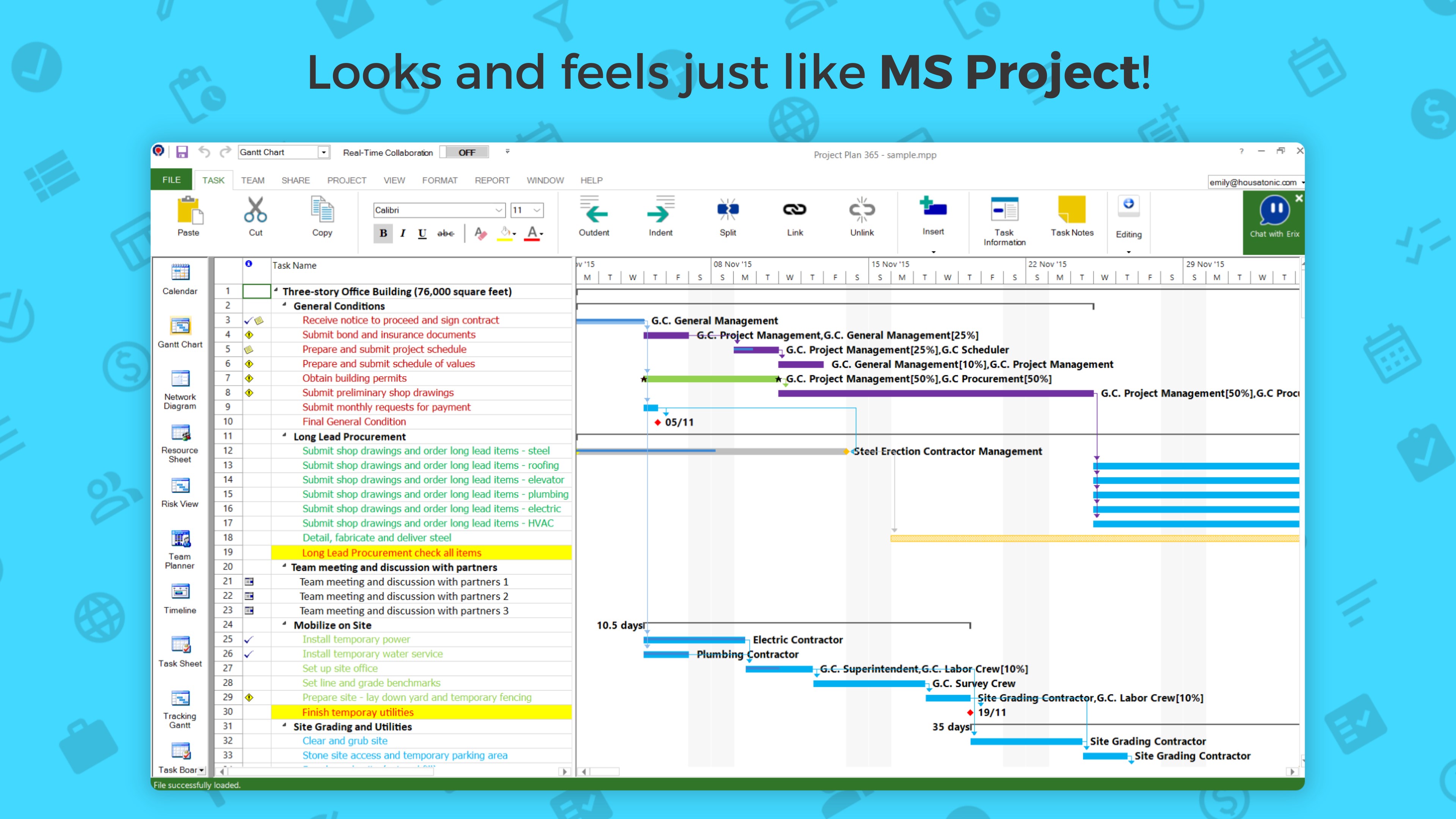Select the Team Planner view
Viewport: 1456px width, 819px height.
pyautogui.click(x=180, y=544)
